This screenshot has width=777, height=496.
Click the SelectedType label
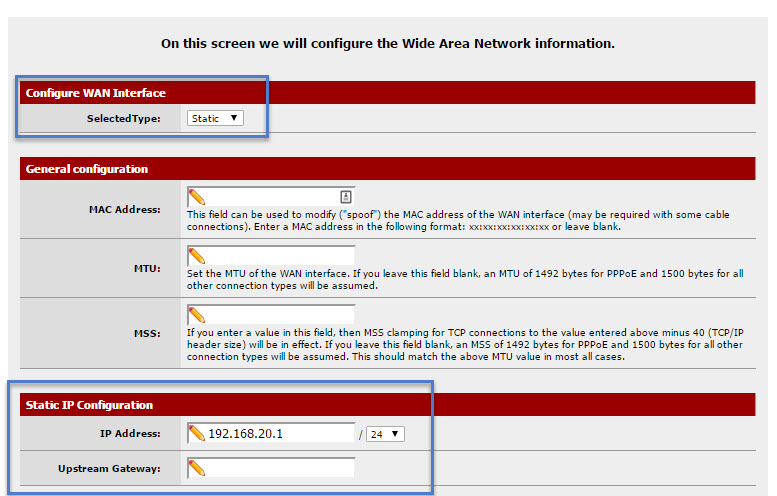pos(124,119)
